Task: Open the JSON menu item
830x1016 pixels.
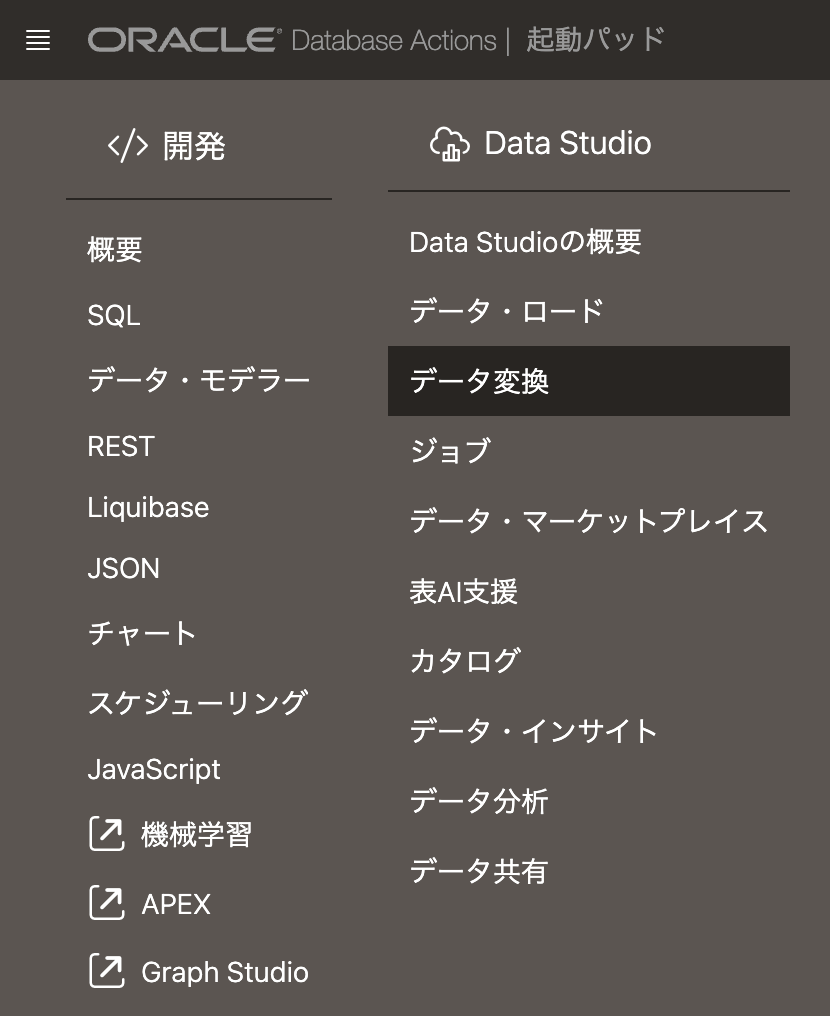Action: click(123, 568)
